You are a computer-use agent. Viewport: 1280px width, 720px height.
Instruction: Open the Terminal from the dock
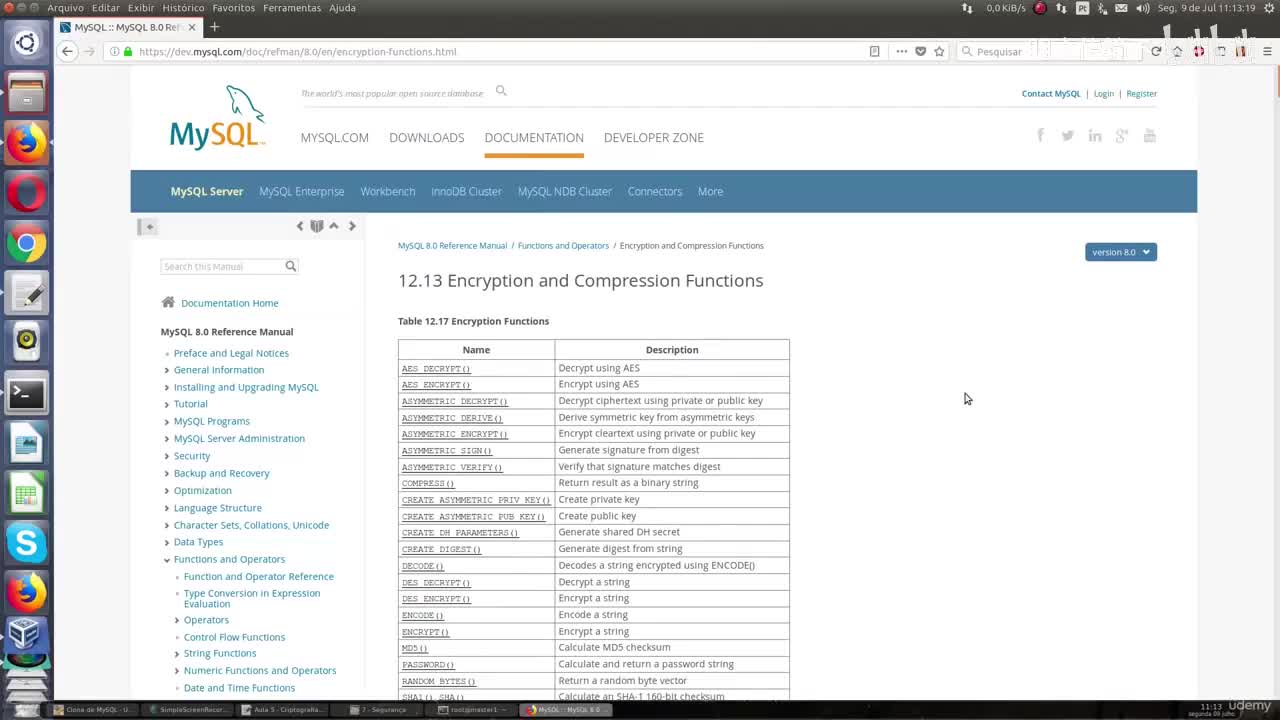26,394
